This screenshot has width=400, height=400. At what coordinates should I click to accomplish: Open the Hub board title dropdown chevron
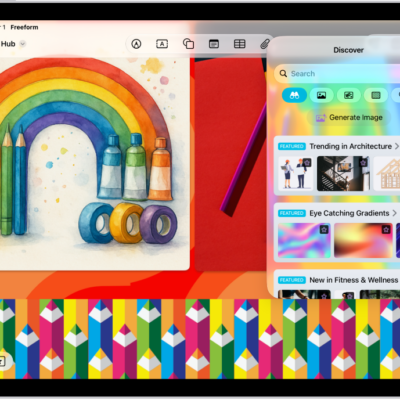click(x=23, y=44)
